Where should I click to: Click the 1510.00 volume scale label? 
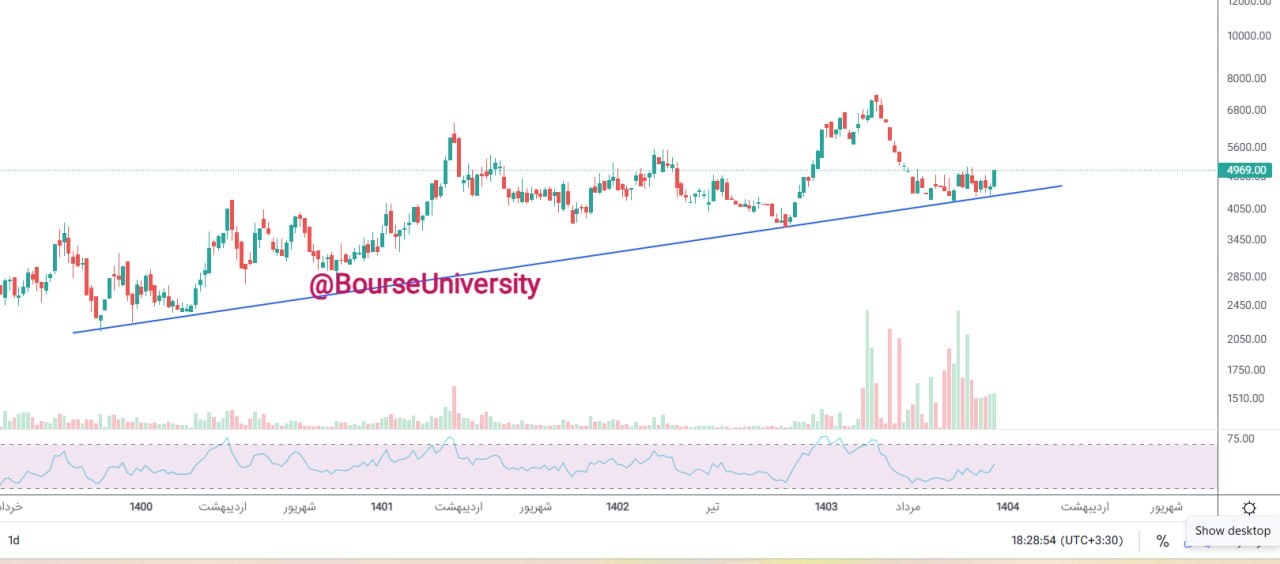tap(1247, 399)
